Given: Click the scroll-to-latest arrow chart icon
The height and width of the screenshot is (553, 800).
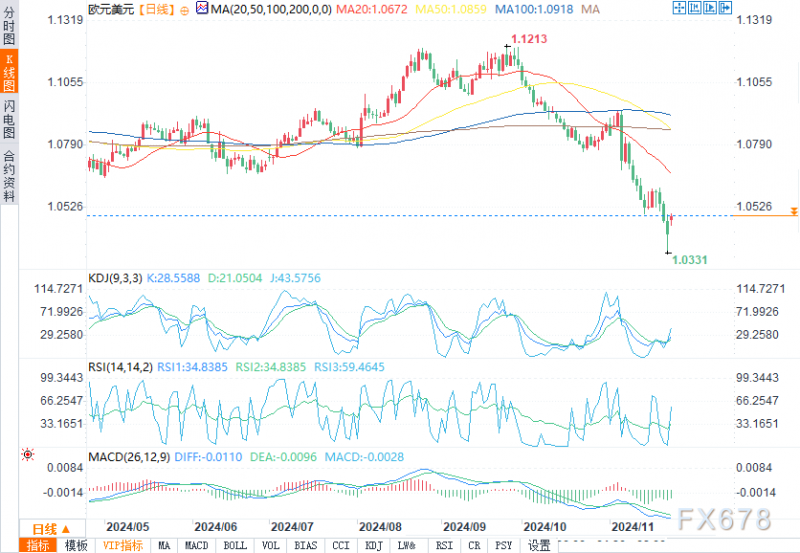Looking at the screenshot, I should pyautogui.click(x=725, y=8).
